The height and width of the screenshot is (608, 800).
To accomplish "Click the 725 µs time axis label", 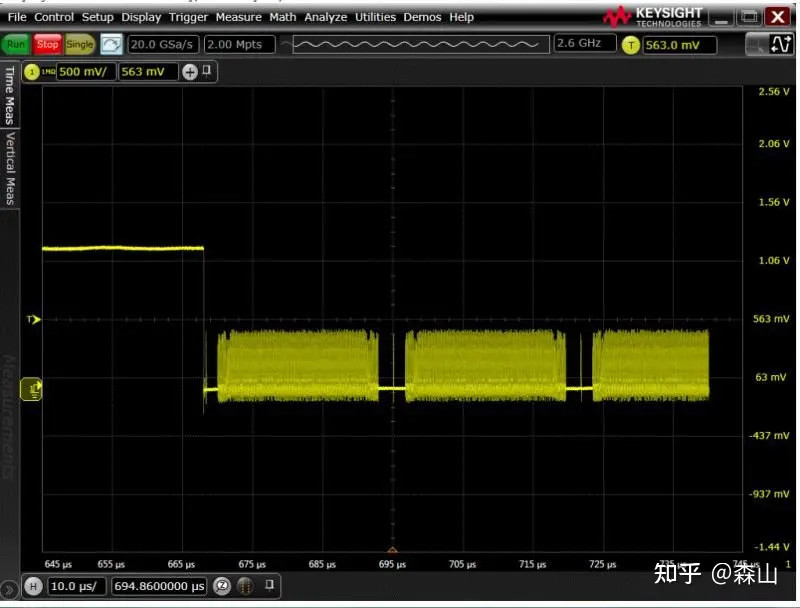I will tap(602, 564).
